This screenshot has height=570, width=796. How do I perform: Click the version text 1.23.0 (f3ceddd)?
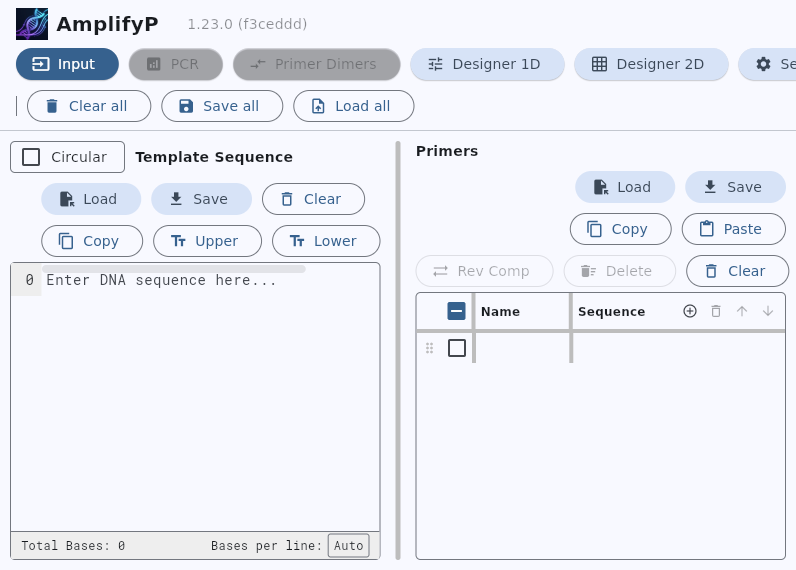pos(247,24)
